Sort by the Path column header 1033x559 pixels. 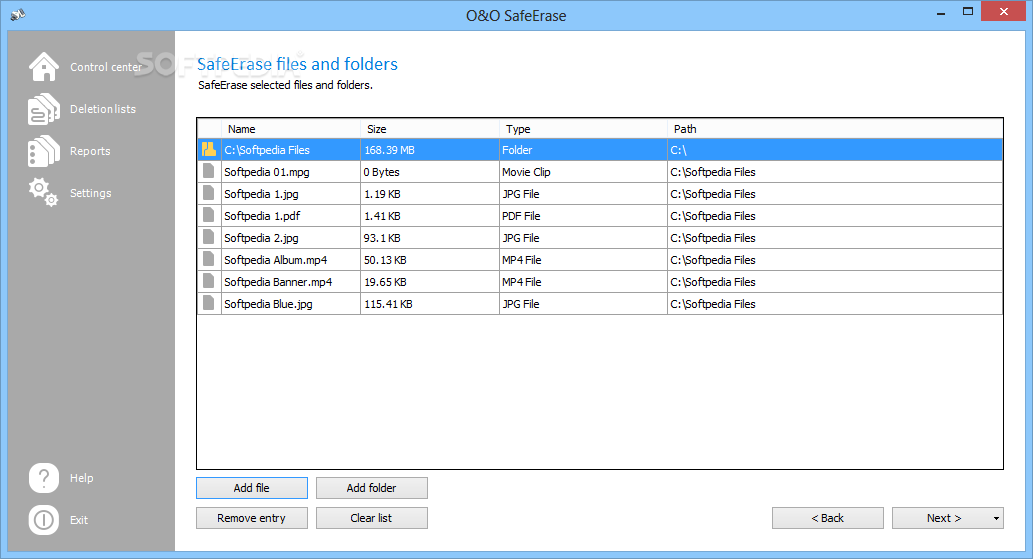[835, 129]
